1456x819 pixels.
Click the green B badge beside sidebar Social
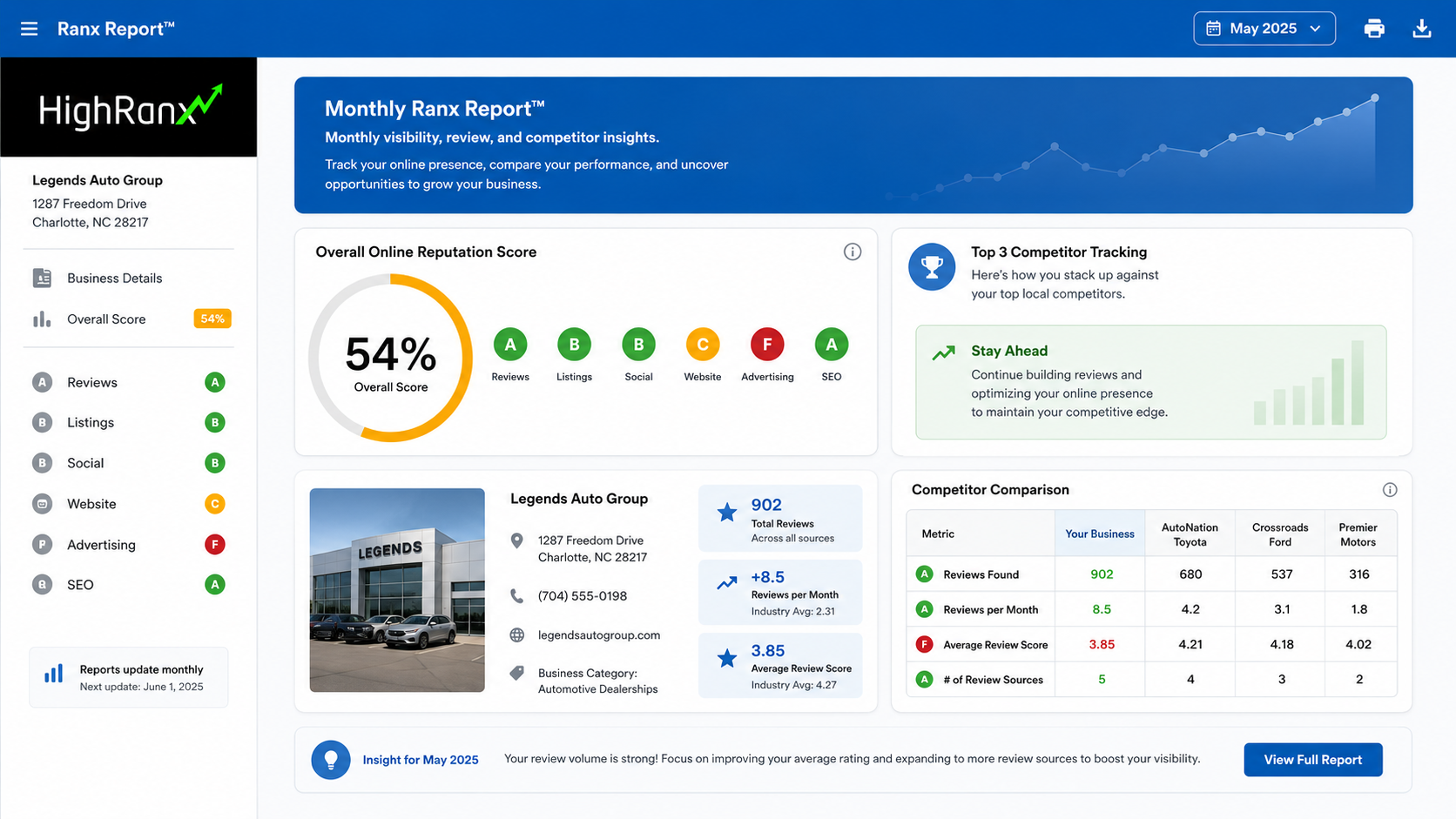pyautogui.click(x=215, y=463)
